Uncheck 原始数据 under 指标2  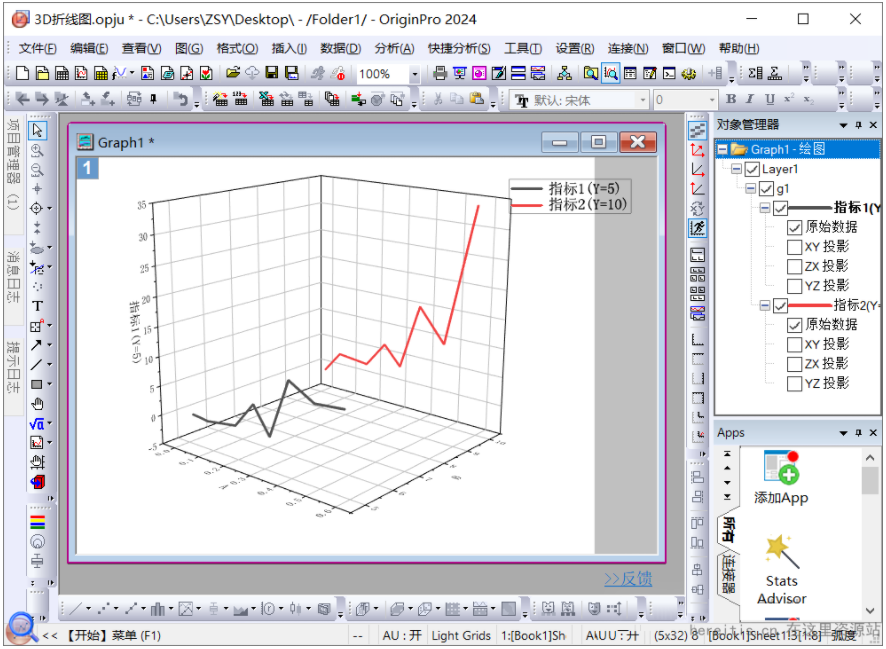[794, 325]
